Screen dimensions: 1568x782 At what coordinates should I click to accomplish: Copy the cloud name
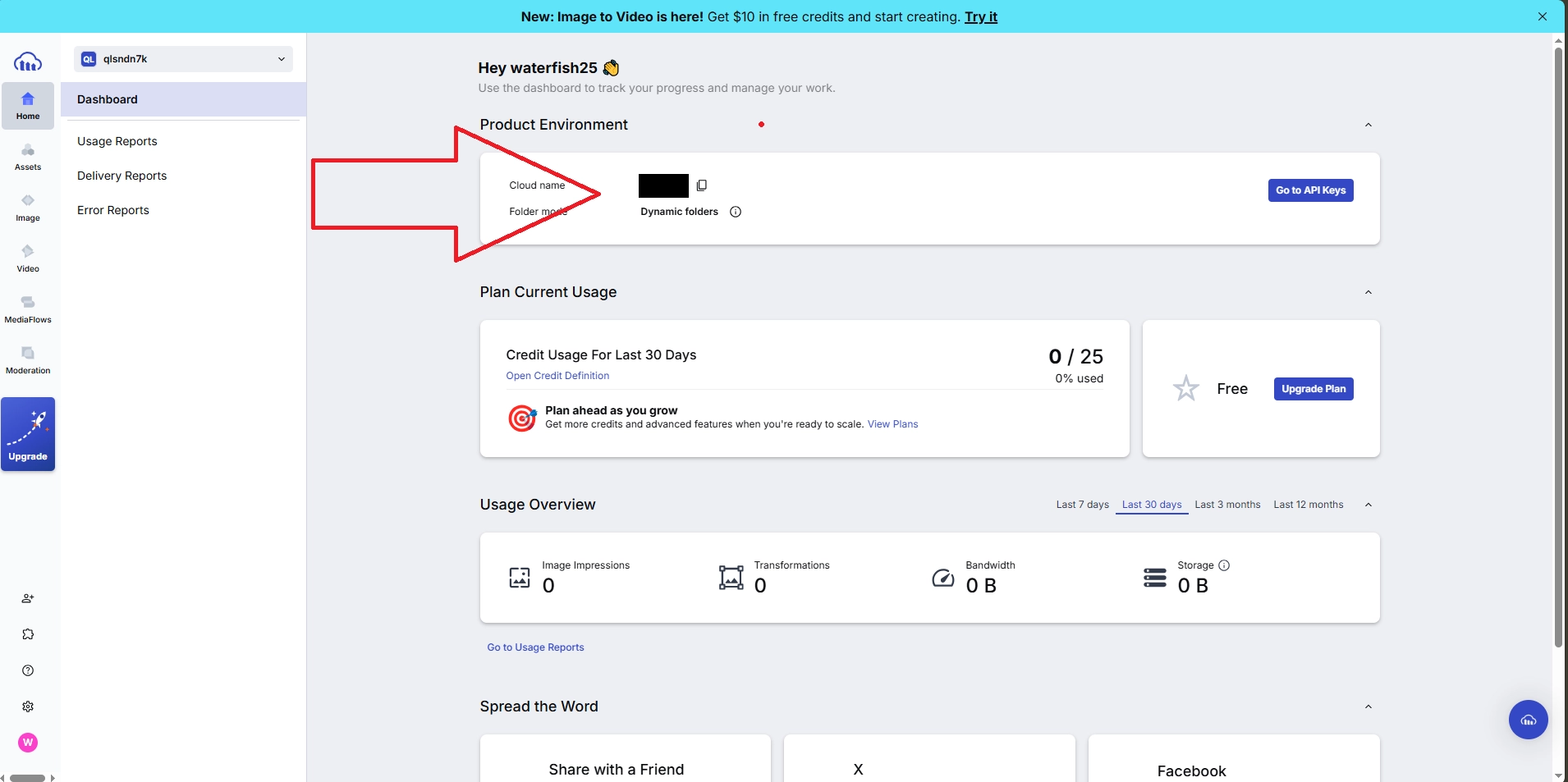coord(701,185)
